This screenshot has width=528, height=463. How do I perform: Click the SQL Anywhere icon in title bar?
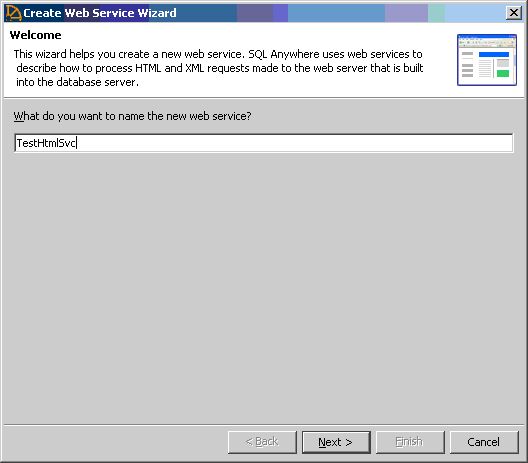point(13,13)
